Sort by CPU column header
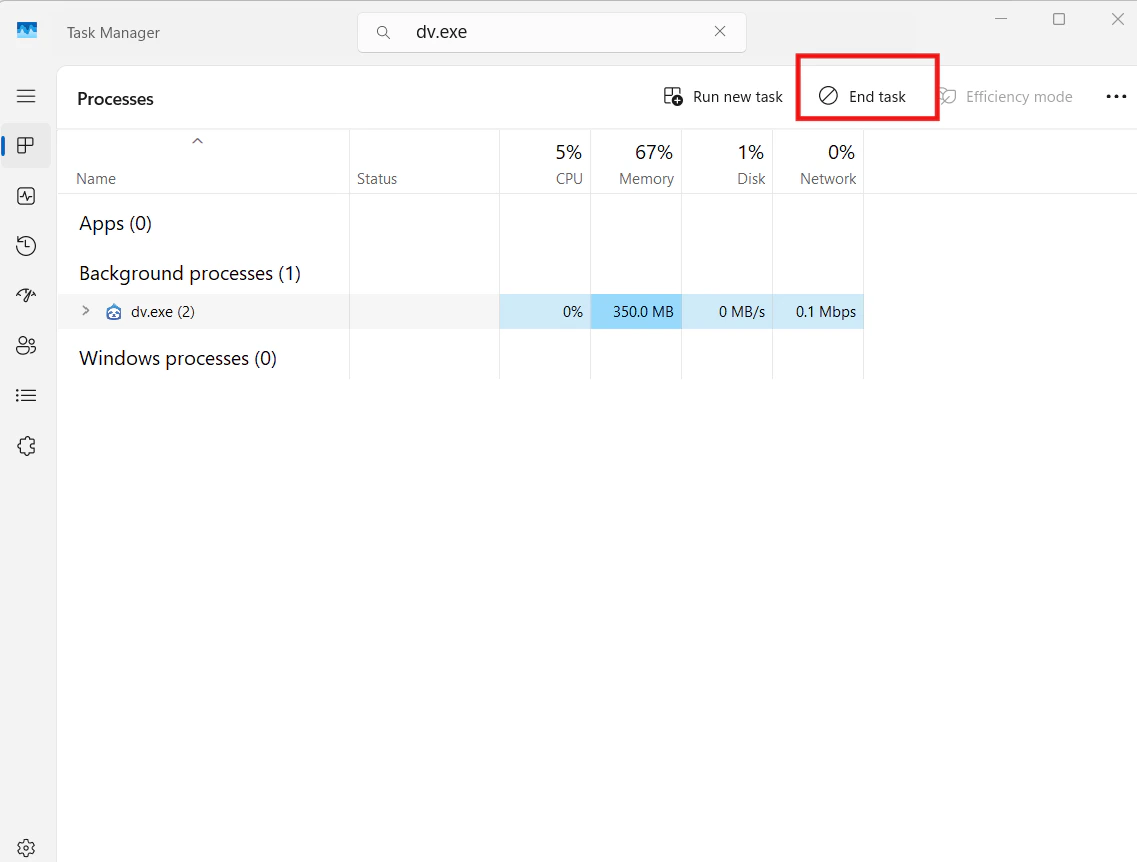The image size is (1137, 862). pos(545,162)
